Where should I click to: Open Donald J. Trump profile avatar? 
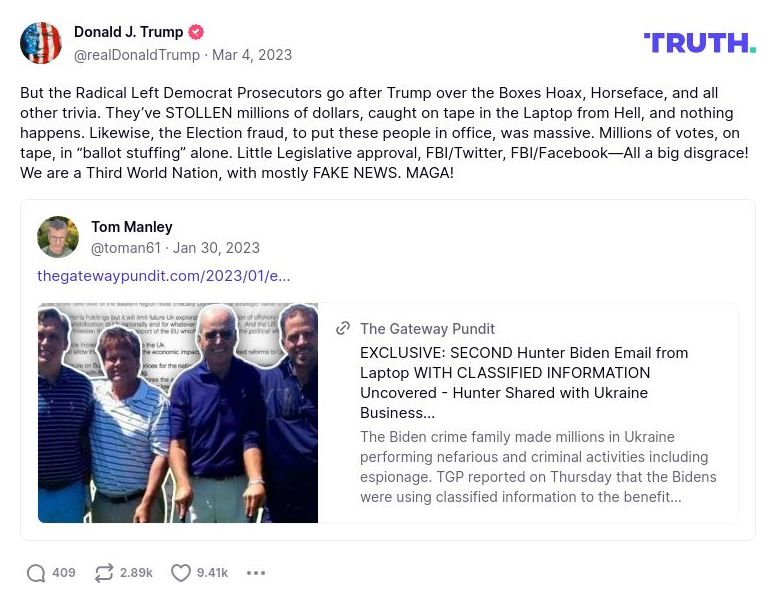tap(41, 43)
